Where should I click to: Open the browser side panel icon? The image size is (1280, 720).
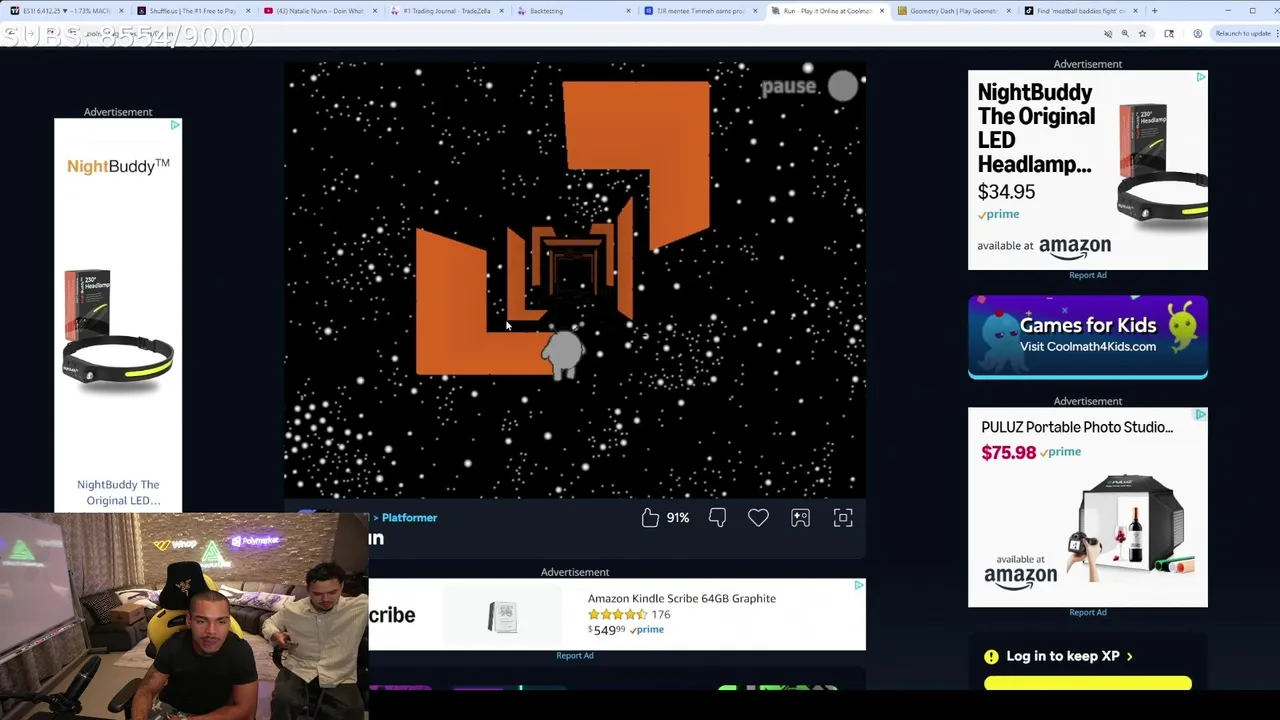click(x=1169, y=33)
